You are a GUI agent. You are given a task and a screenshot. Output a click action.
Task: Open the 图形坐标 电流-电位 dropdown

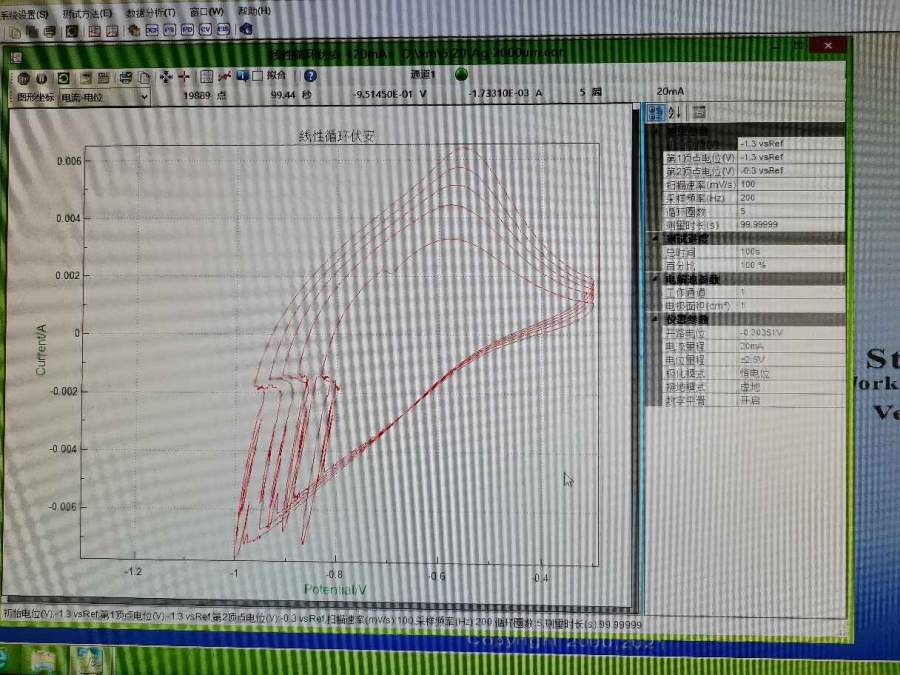point(104,97)
